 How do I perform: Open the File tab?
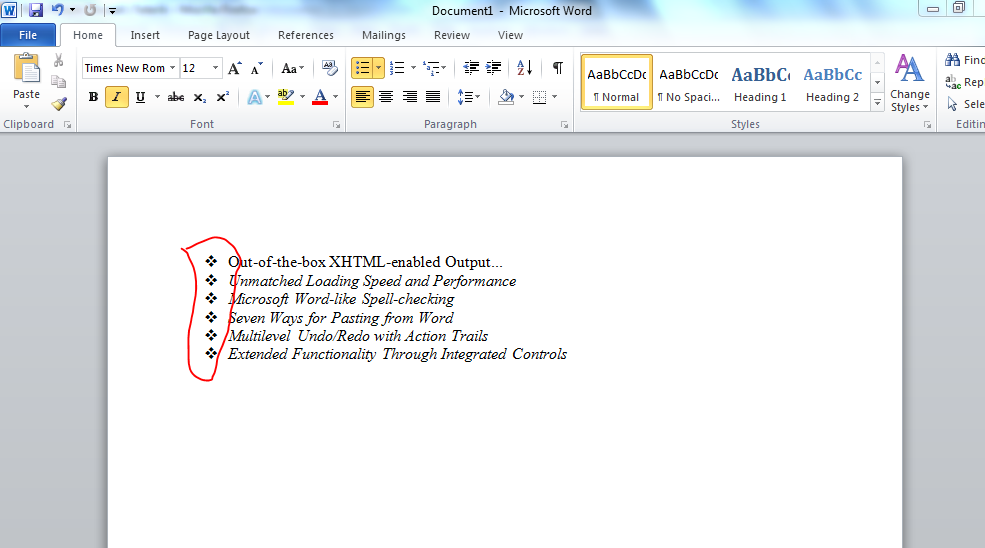coord(28,35)
